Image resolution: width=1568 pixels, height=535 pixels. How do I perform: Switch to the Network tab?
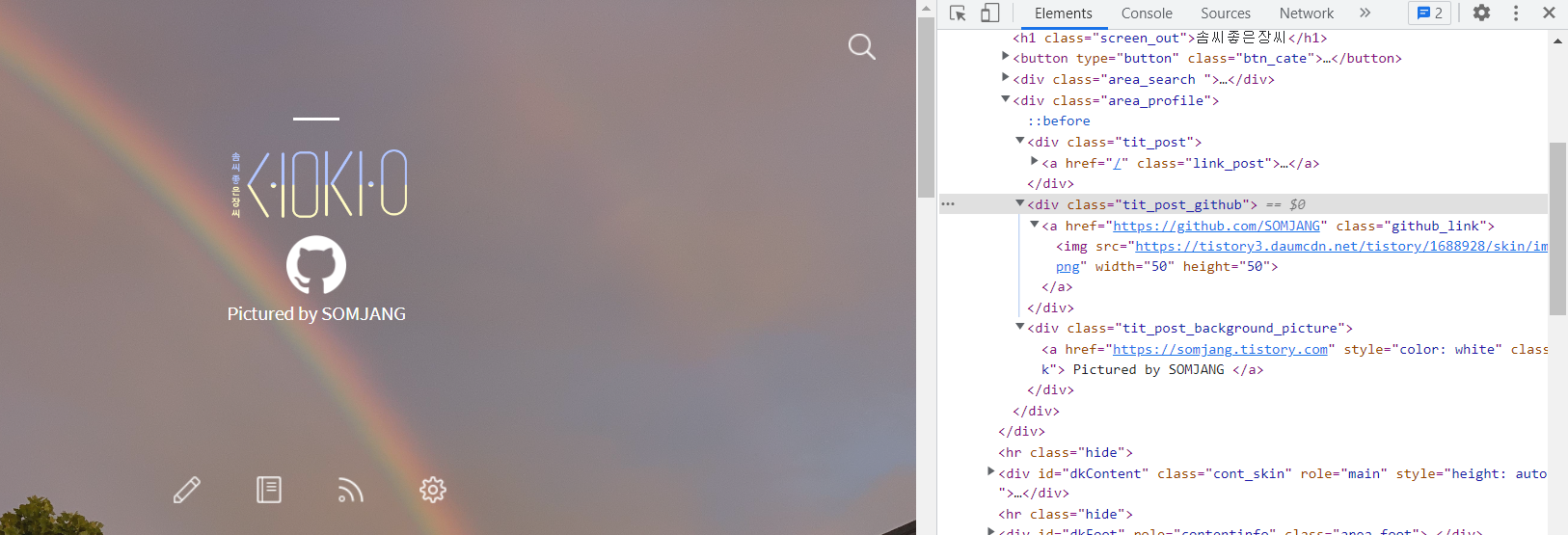(x=1307, y=13)
